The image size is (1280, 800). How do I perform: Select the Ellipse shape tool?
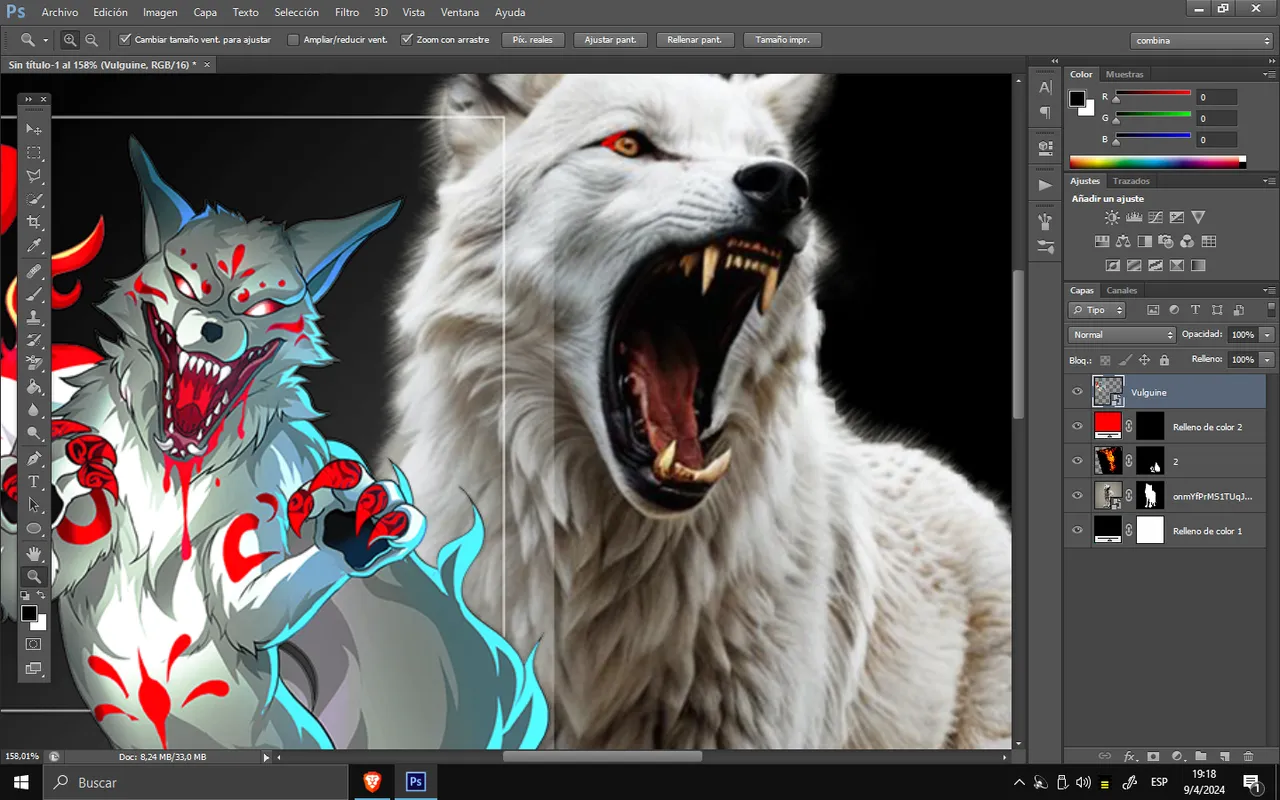click(34, 528)
